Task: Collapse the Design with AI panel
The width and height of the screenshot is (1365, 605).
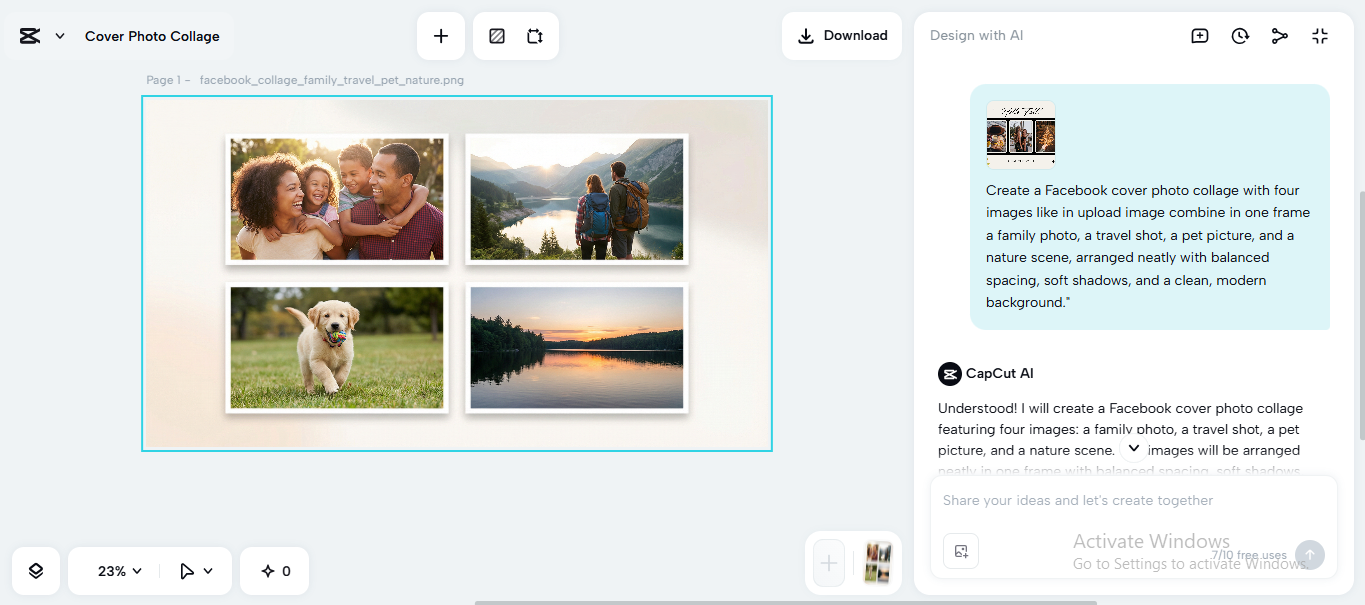Action: coord(1320,35)
